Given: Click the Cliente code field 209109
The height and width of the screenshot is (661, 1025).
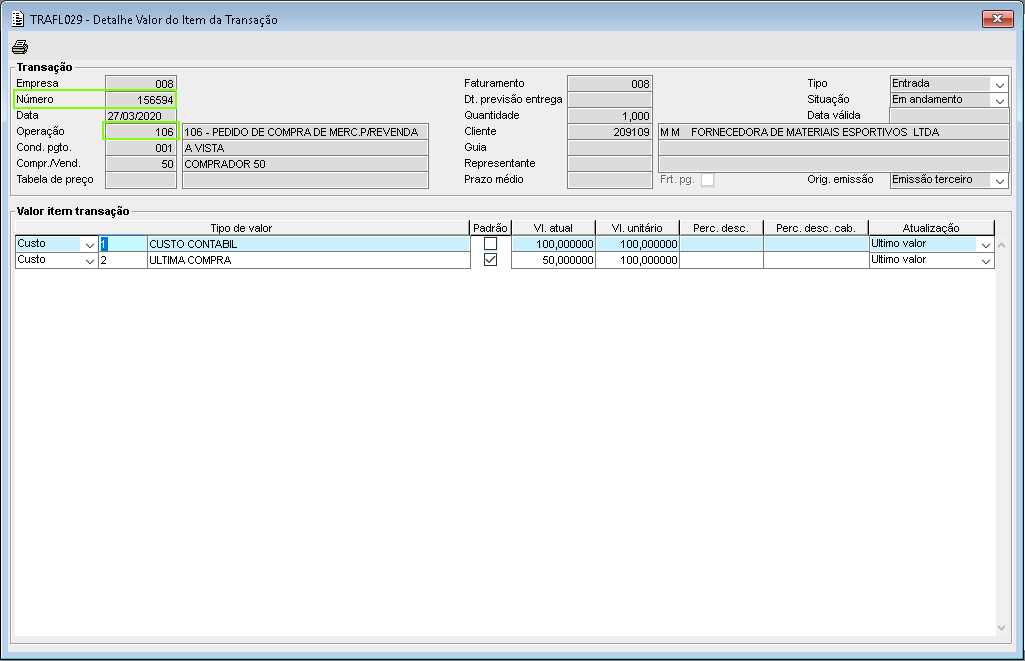Looking at the screenshot, I should click(609, 132).
